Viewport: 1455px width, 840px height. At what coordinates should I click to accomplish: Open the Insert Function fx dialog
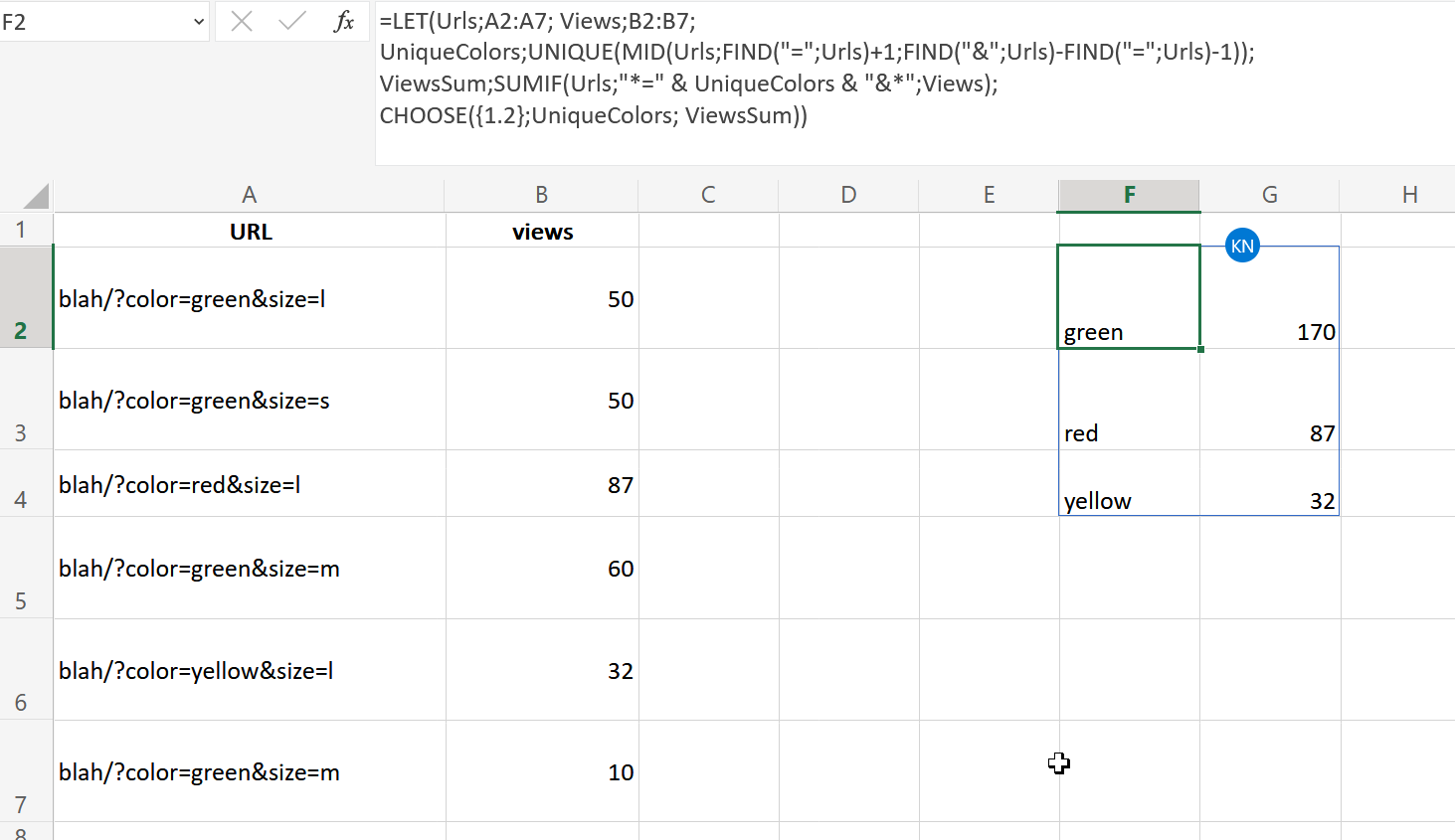click(343, 21)
